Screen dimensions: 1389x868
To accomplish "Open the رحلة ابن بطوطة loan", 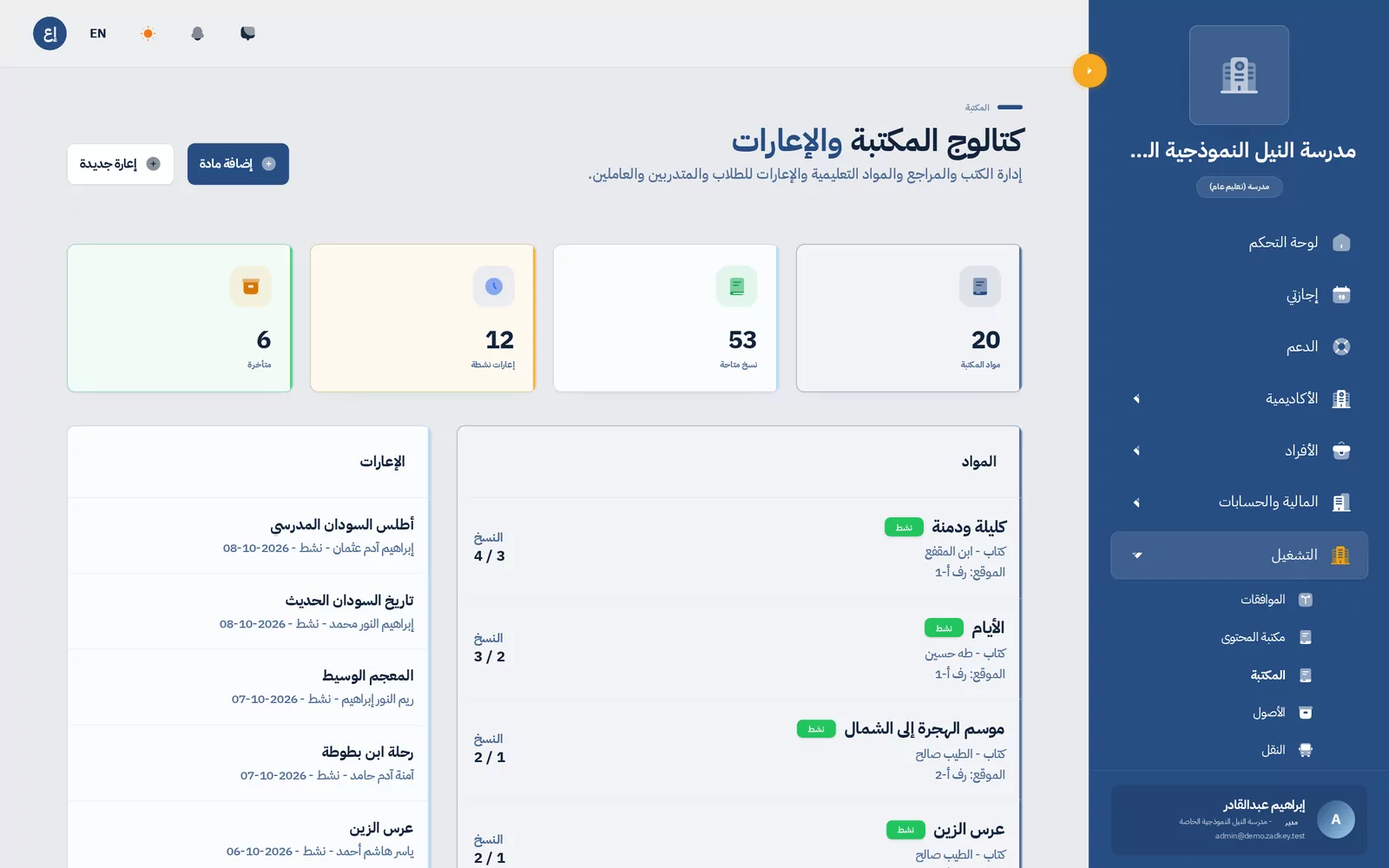I will (x=248, y=763).
